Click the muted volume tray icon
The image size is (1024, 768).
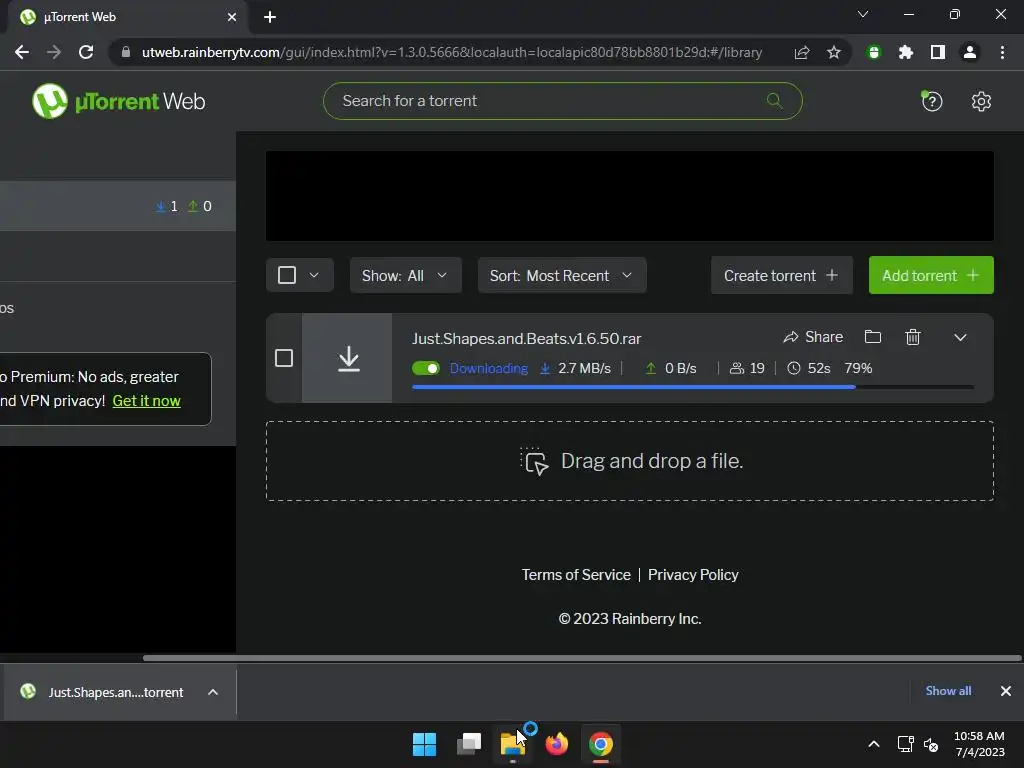931,744
